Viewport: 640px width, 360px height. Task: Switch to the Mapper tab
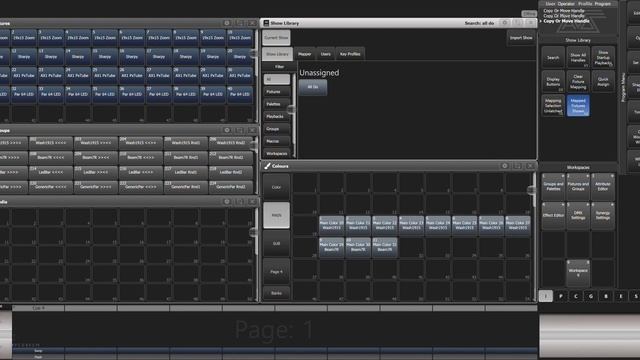[x=304, y=54]
